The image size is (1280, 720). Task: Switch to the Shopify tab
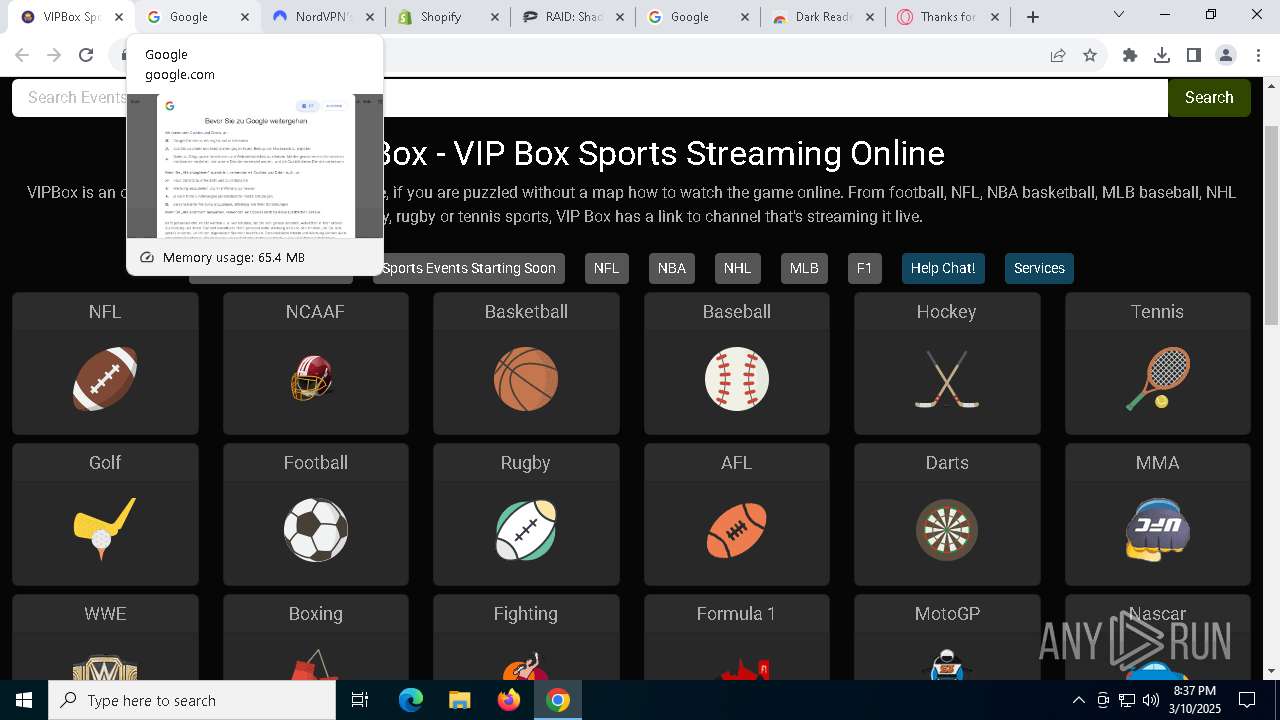[x=448, y=17]
